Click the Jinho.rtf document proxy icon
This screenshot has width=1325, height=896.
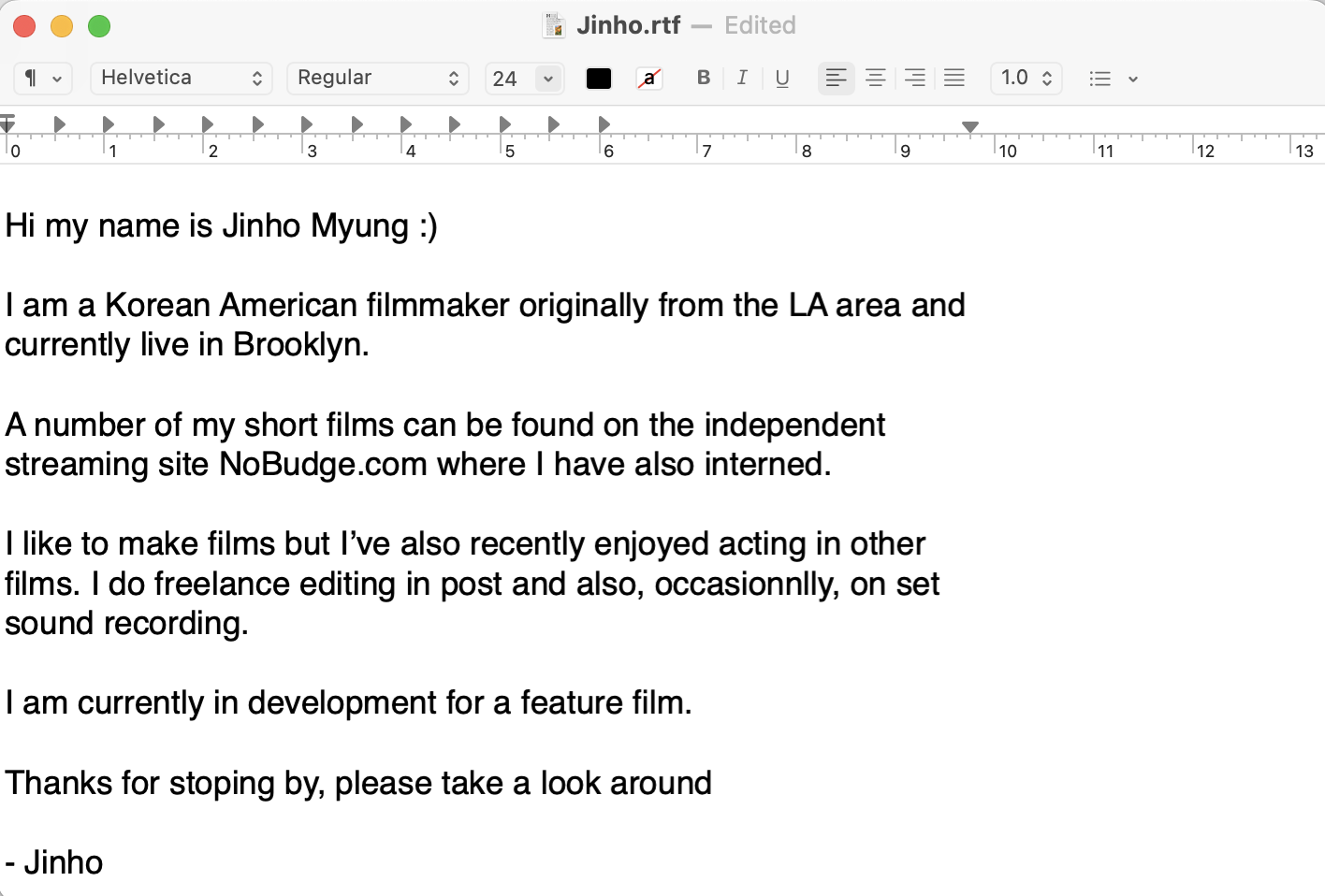click(554, 25)
